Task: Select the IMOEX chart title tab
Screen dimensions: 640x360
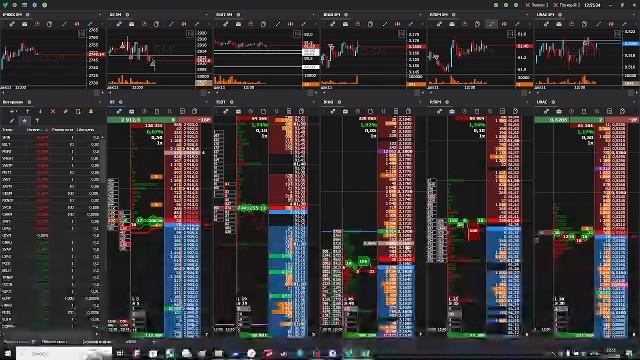Action: tap(12, 15)
